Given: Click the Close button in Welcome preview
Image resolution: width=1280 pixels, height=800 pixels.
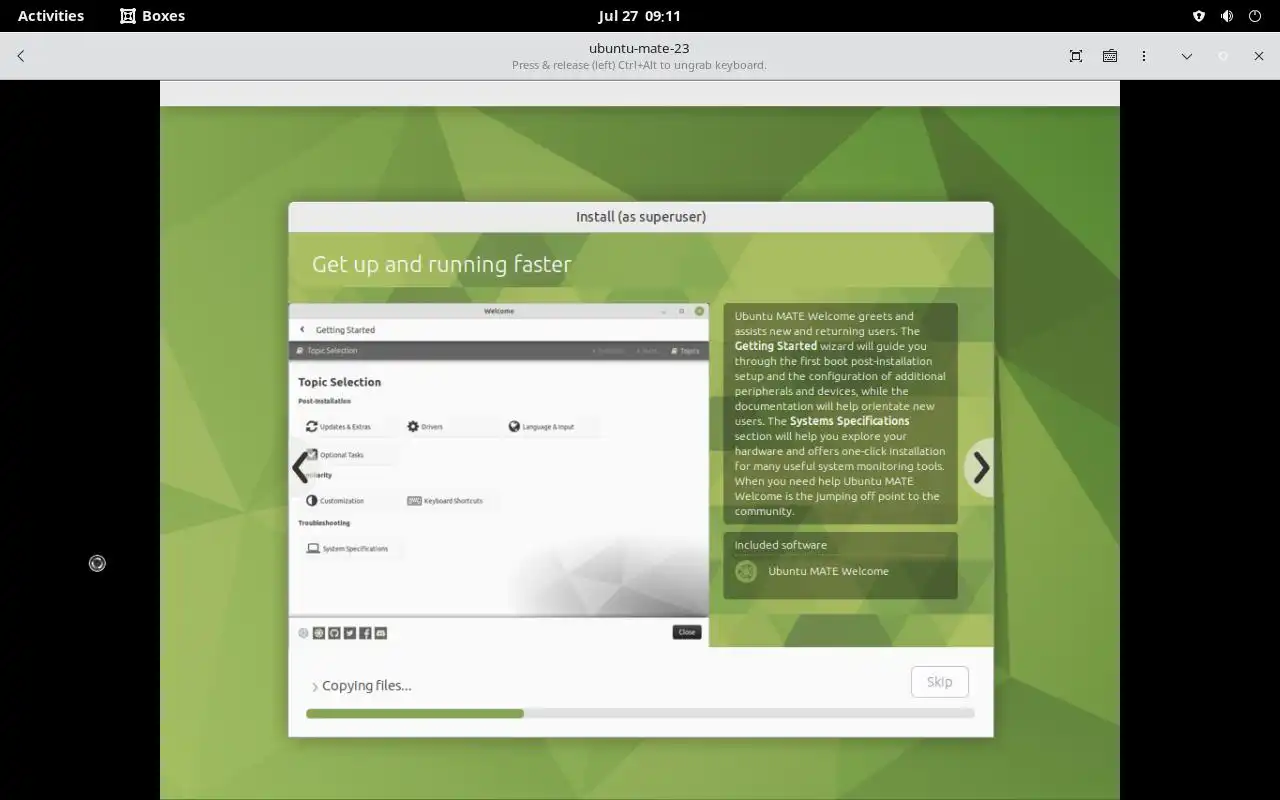Looking at the screenshot, I should (687, 632).
